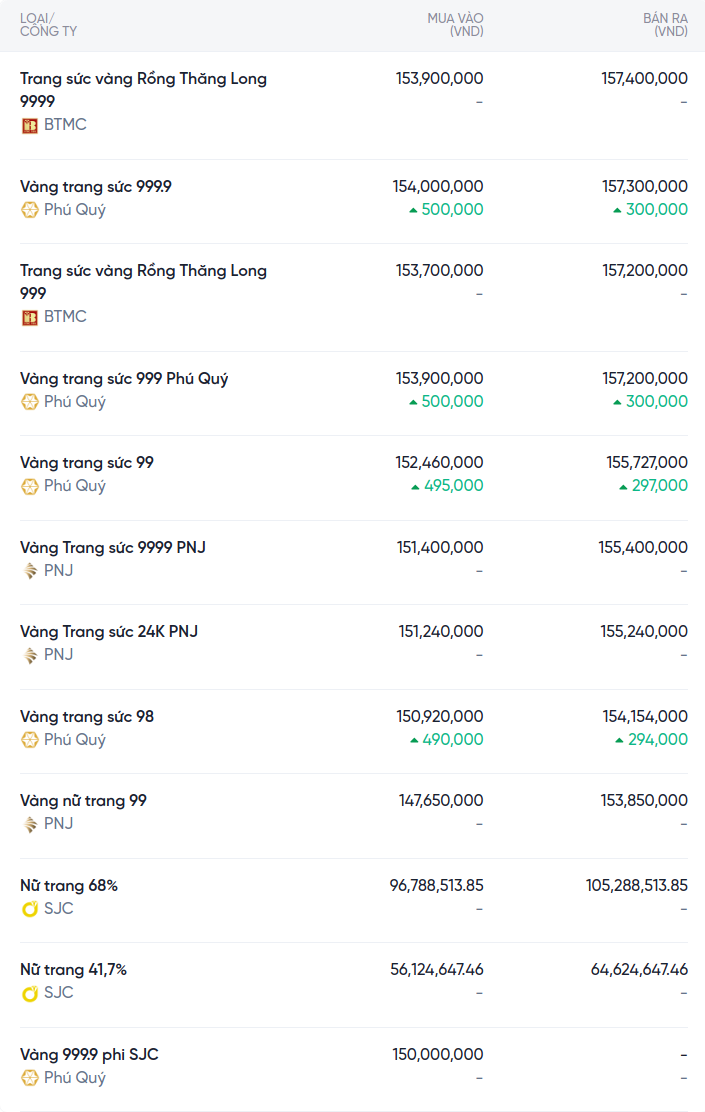Click the Nữ trang 68% title
Image resolution: width=705 pixels, height=1112 pixels.
(x=69, y=886)
